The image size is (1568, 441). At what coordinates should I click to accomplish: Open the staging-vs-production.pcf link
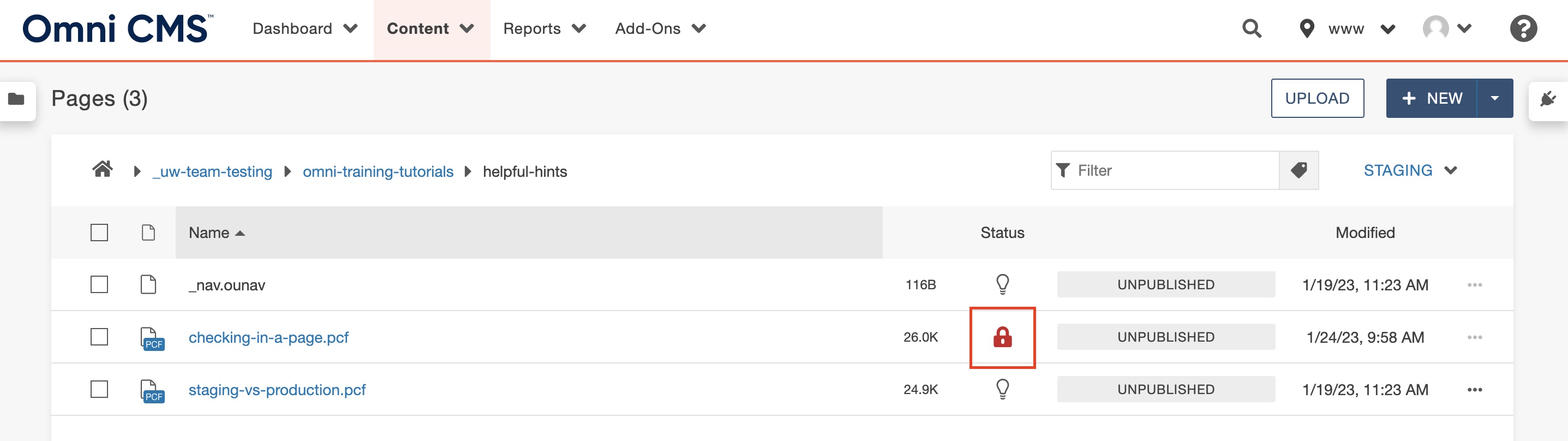click(277, 390)
